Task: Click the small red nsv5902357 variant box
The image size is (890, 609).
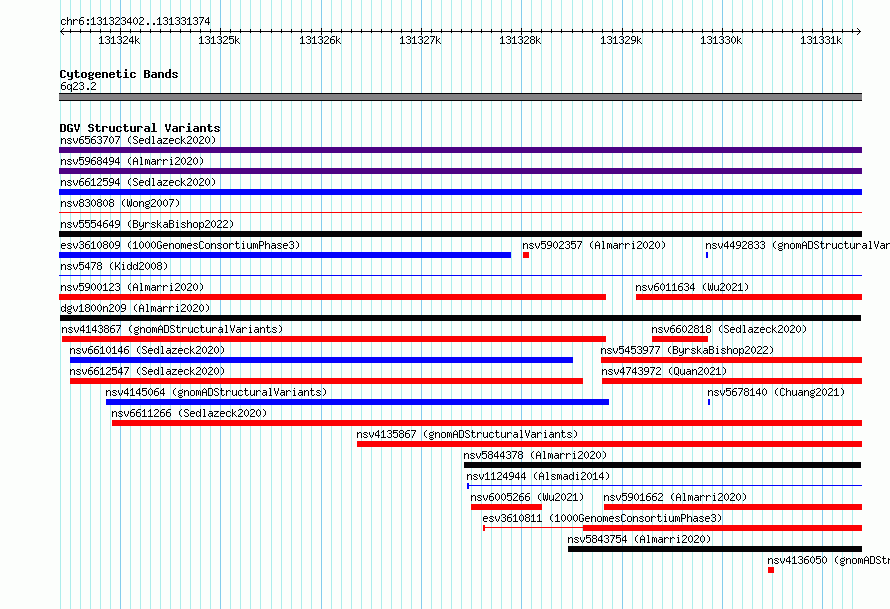Action: pos(526,255)
